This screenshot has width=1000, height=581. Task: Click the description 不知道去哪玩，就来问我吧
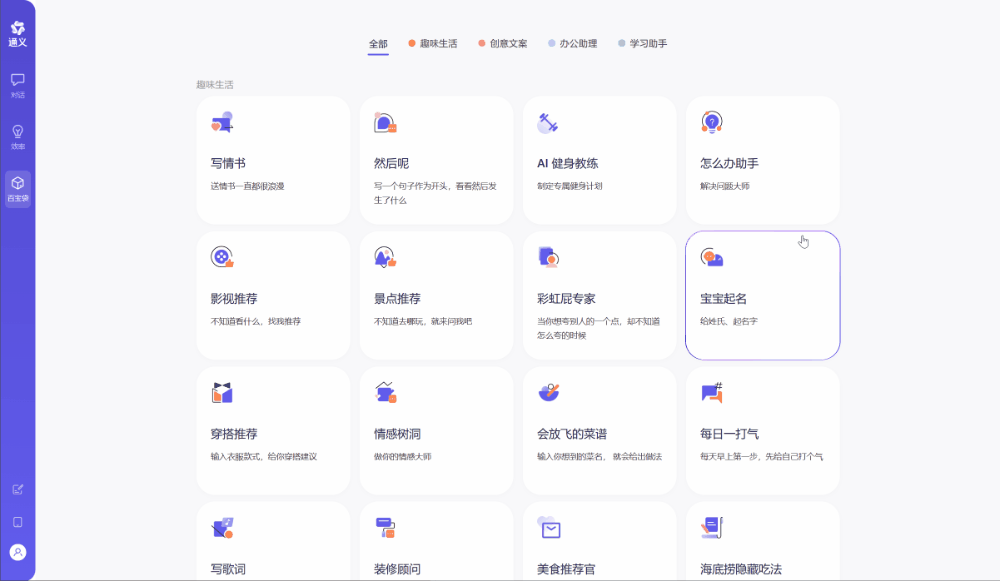(x=423, y=321)
